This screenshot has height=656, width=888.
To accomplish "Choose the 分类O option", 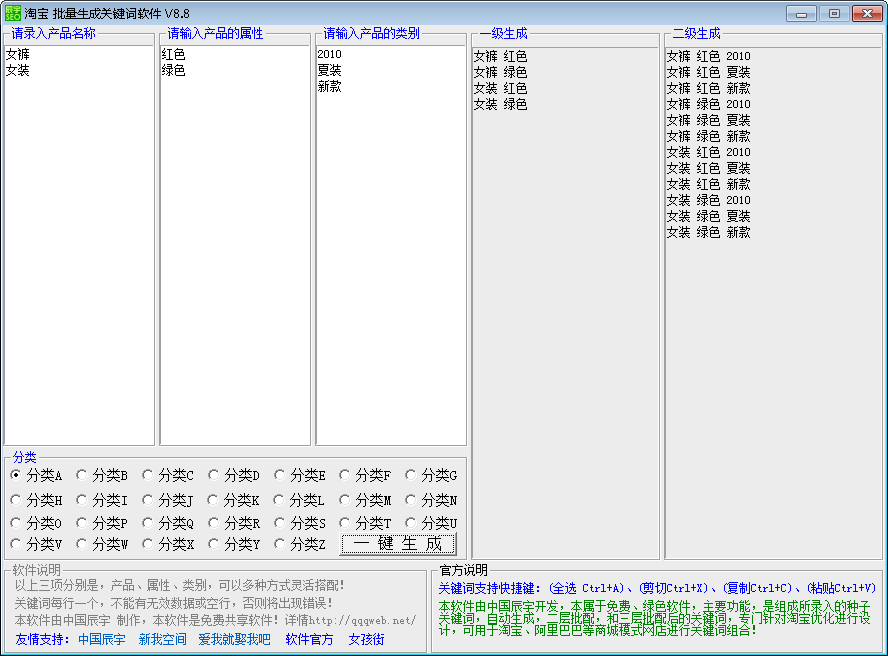I will coord(36,523).
